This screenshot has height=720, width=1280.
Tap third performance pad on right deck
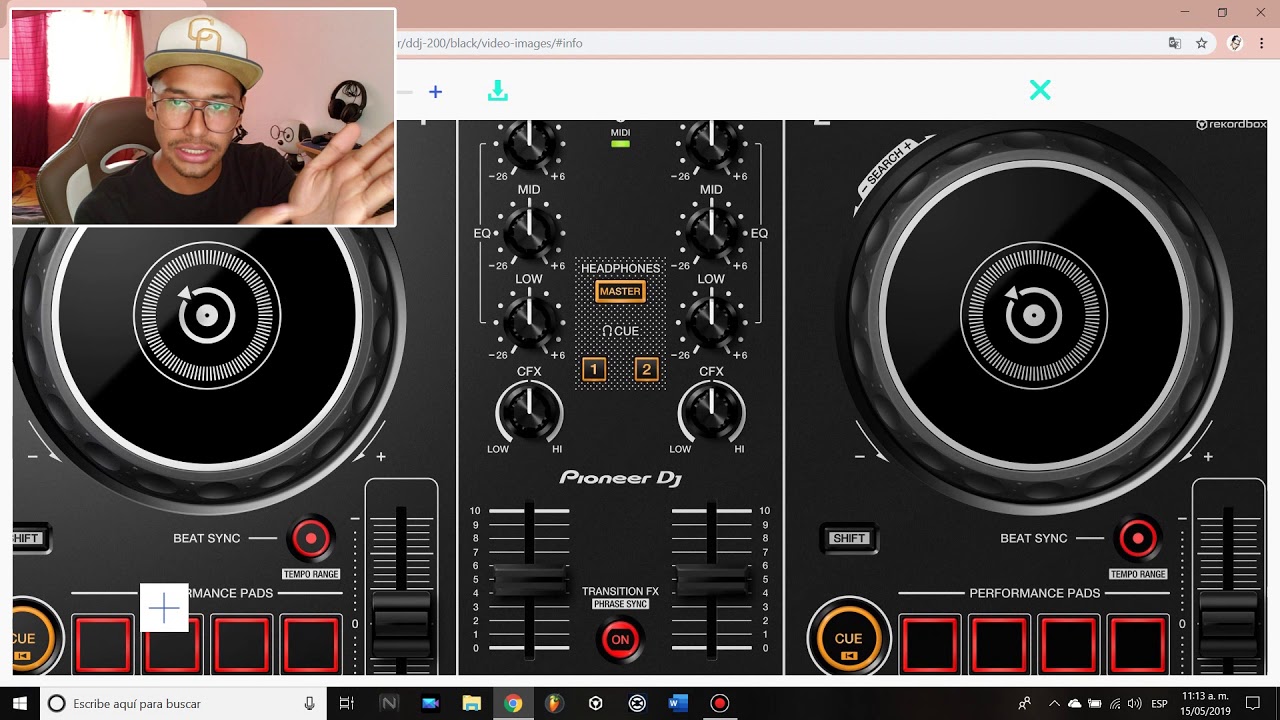(1068, 645)
